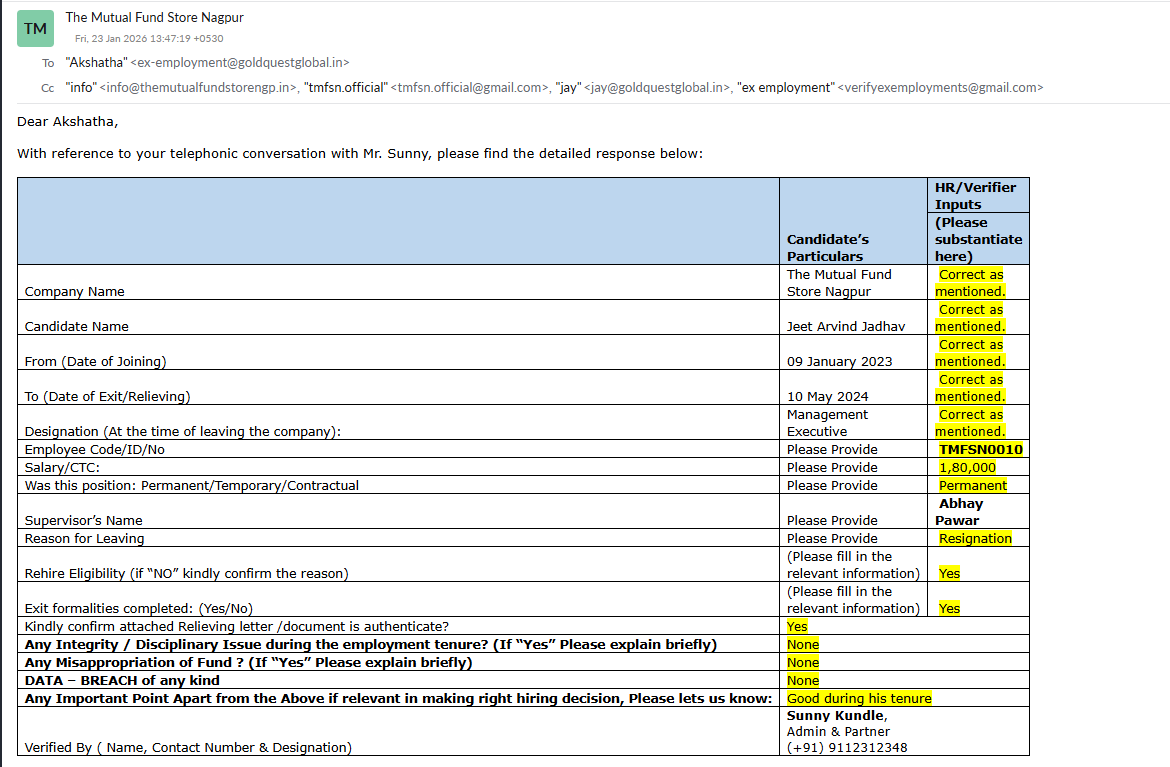
Task: Click the Good during his tenure remark
Action: [859, 698]
